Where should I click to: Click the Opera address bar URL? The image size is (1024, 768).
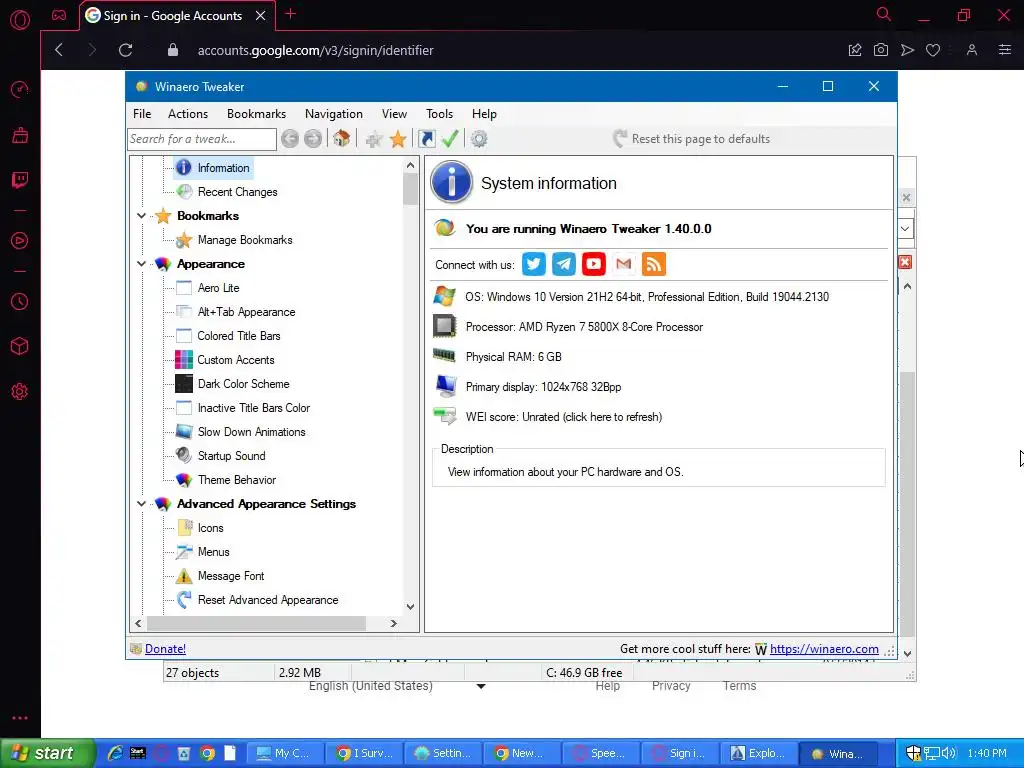(x=315, y=50)
